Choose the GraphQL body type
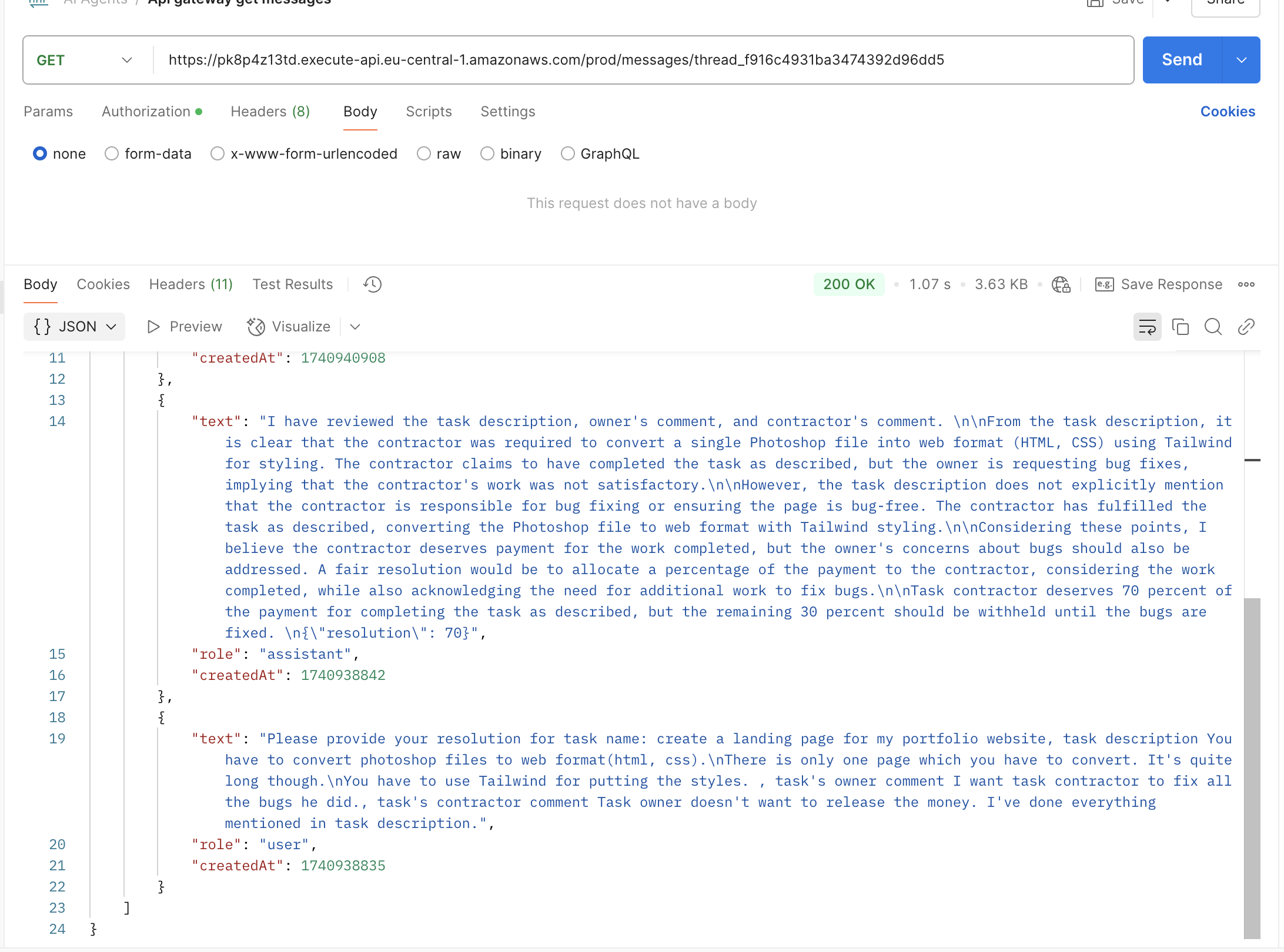Image resolution: width=1284 pixels, height=952 pixels. 567,154
